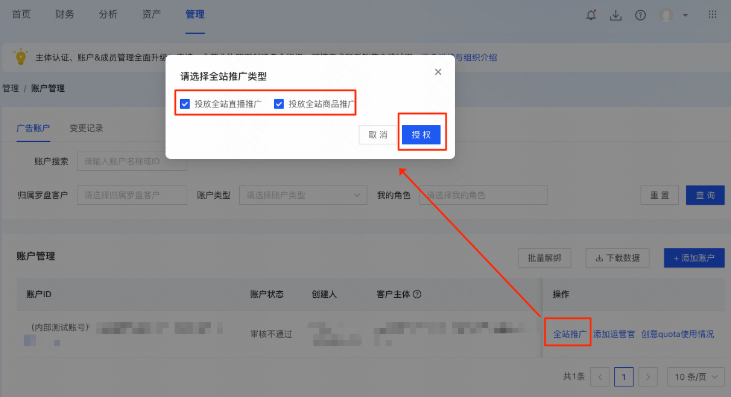Open the 分析 menu

(108, 14)
